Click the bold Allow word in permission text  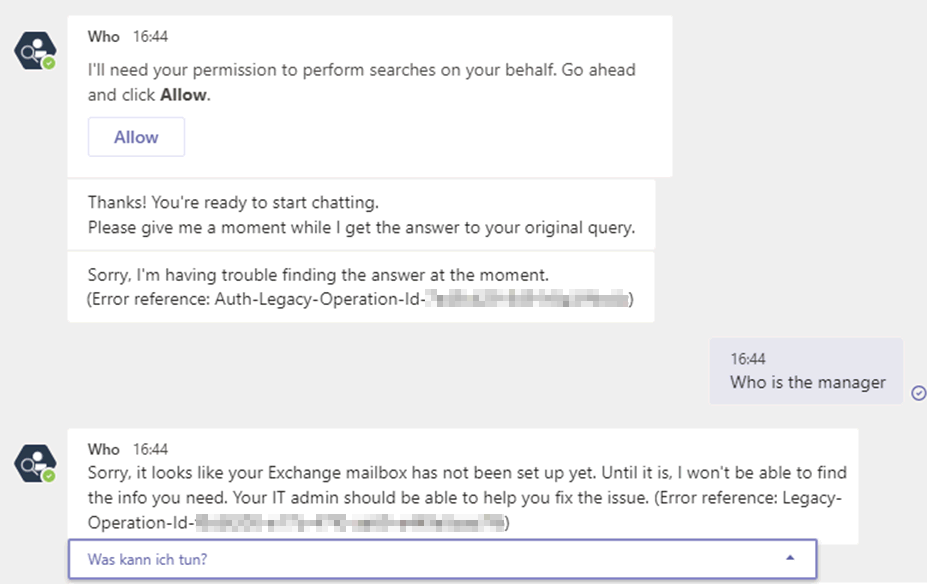[184, 95]
